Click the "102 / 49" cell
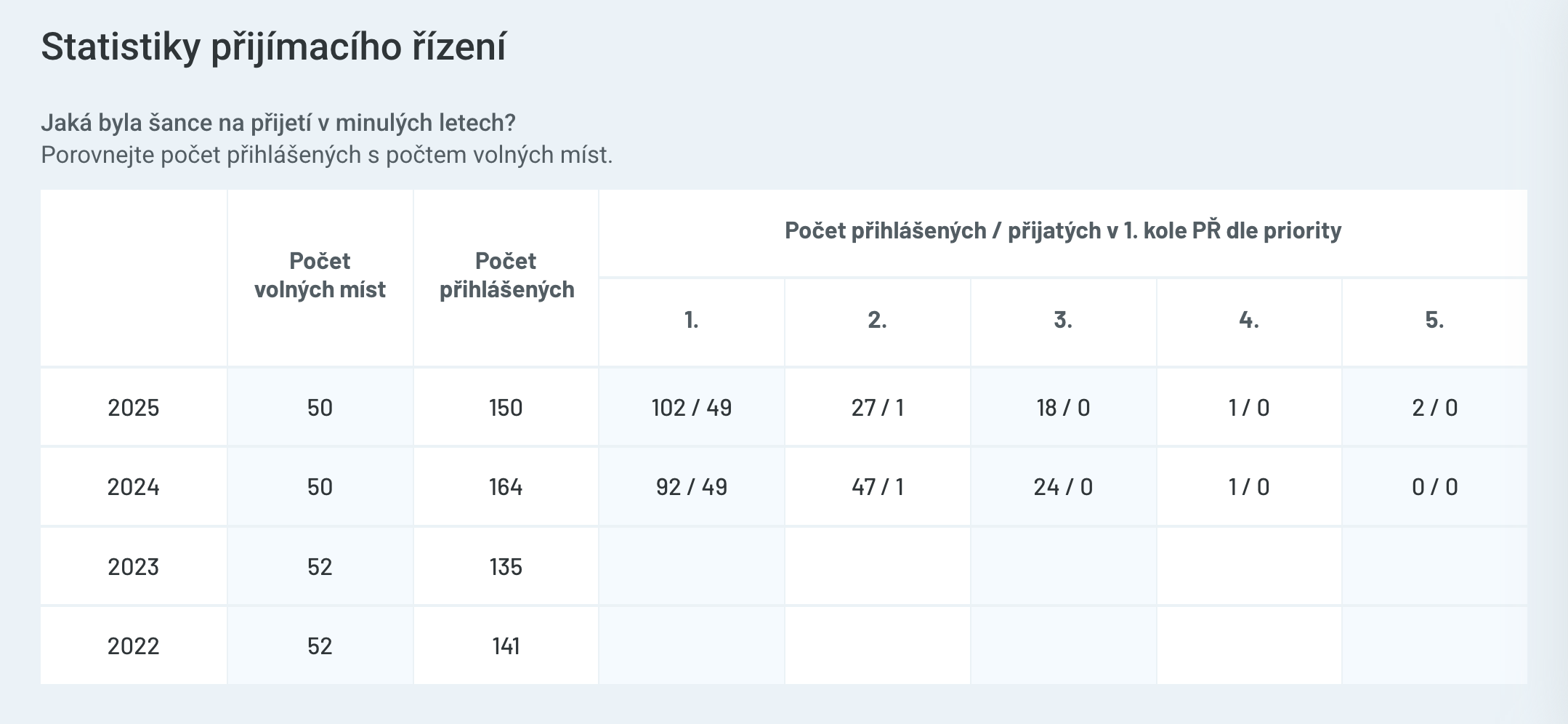This screenshot has height=724, width=1568. [691, 408]
